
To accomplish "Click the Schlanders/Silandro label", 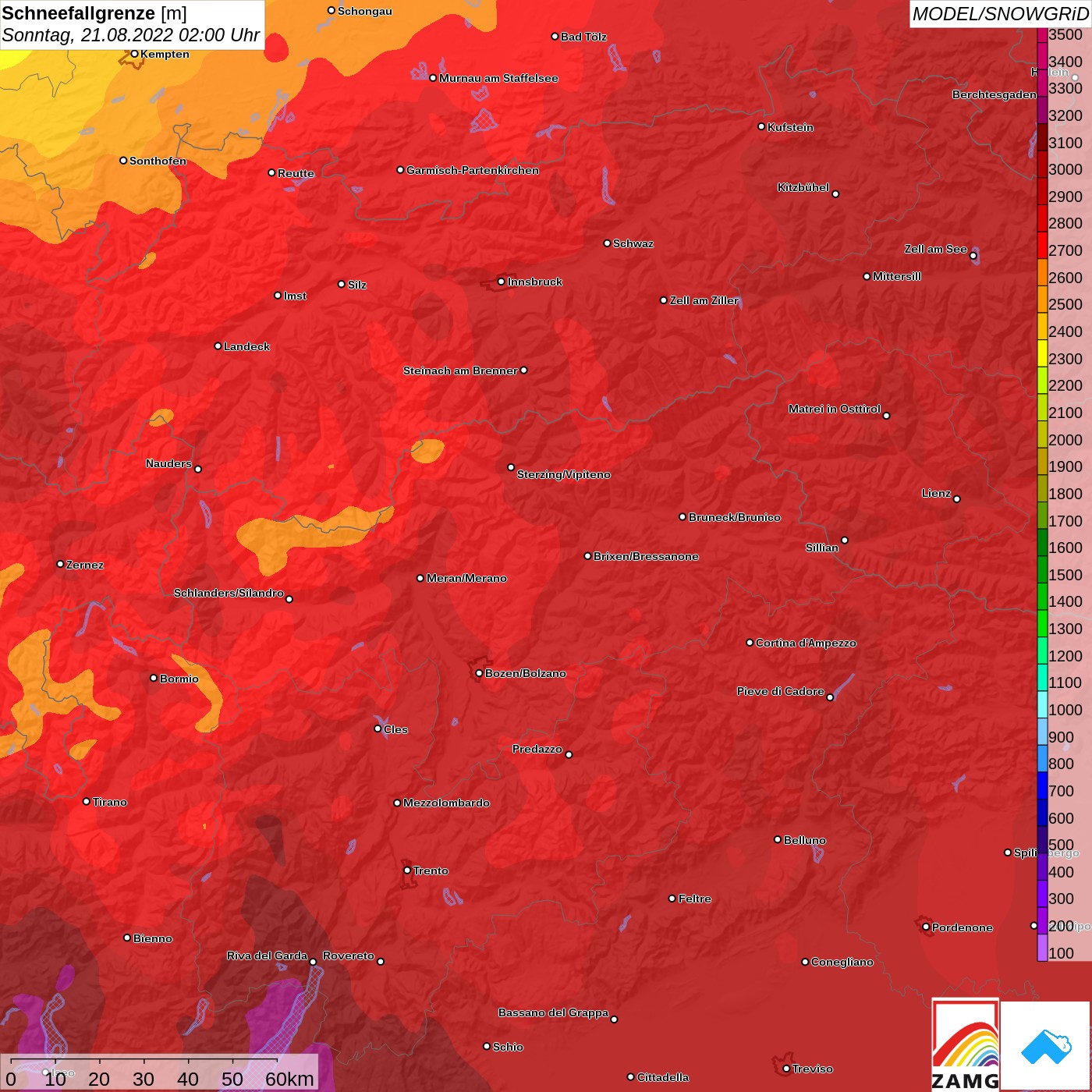I will [x=229, y=593].
